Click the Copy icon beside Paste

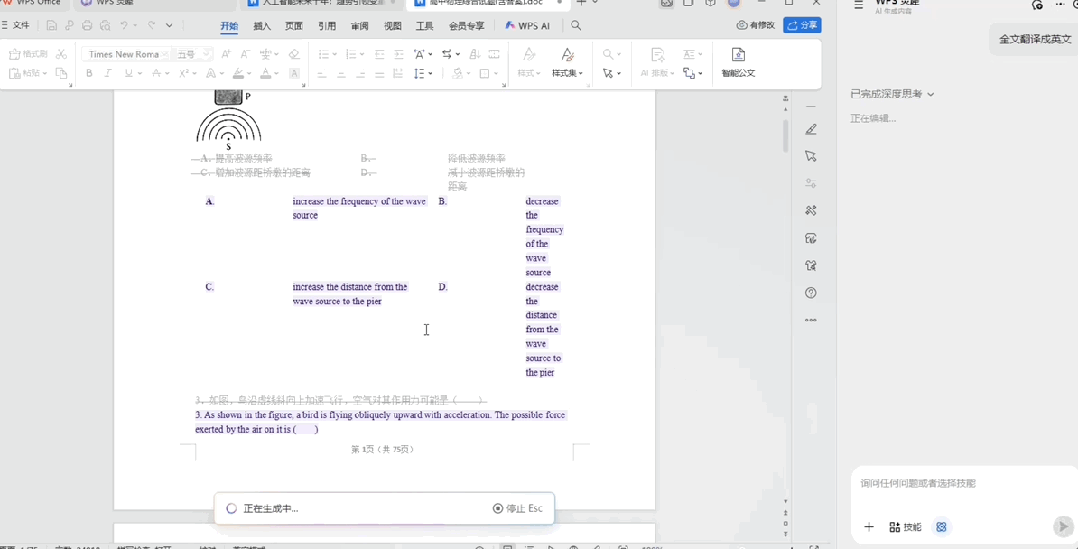coord(61,73)
